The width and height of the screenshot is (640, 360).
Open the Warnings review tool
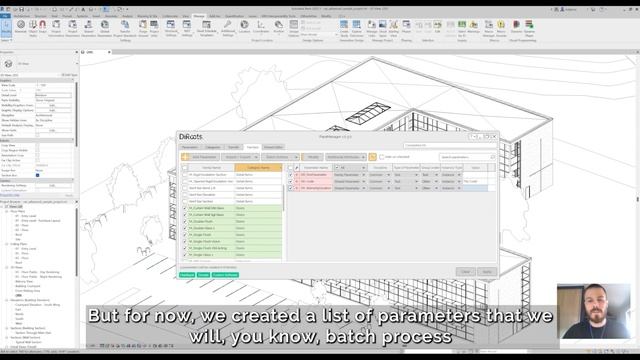point(473,27)
